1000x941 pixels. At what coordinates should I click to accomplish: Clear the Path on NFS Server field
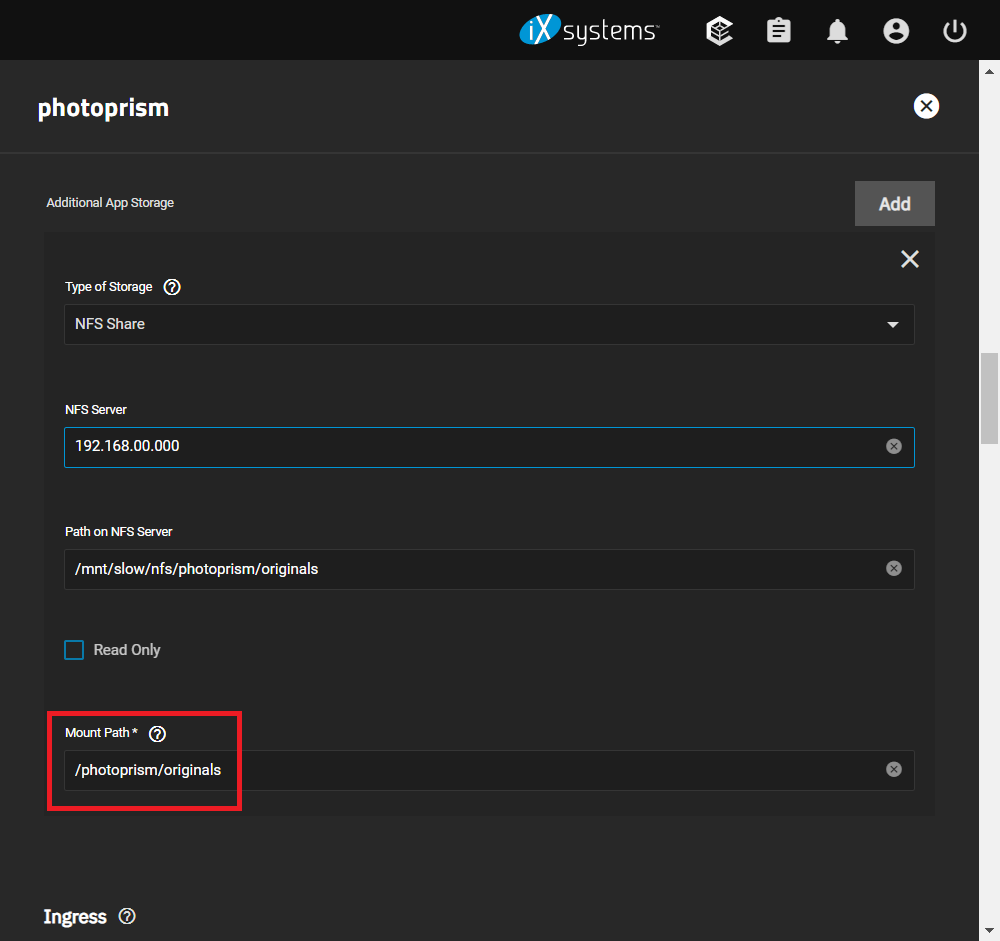tap(893, 568)
